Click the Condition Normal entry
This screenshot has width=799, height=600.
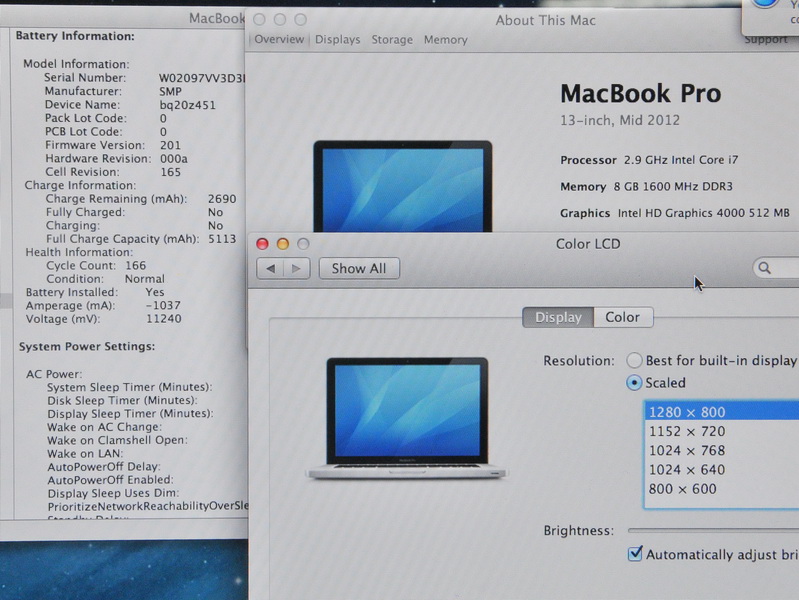105,279
